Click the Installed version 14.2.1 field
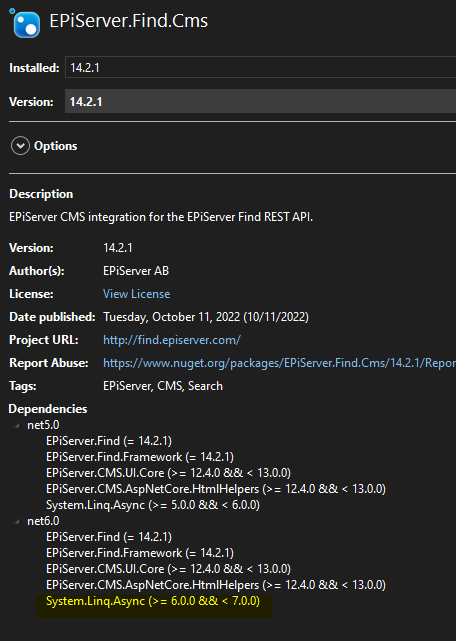This screenshot has width=456, height=641. click(x=261, y=67)
